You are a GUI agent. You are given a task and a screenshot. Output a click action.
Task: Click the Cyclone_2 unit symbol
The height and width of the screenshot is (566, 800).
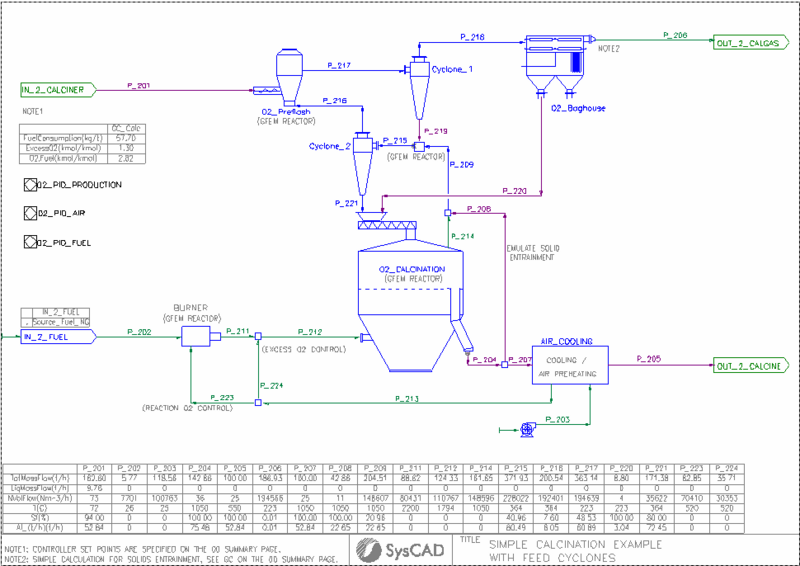pyautogui.click(x=363, y=164)
